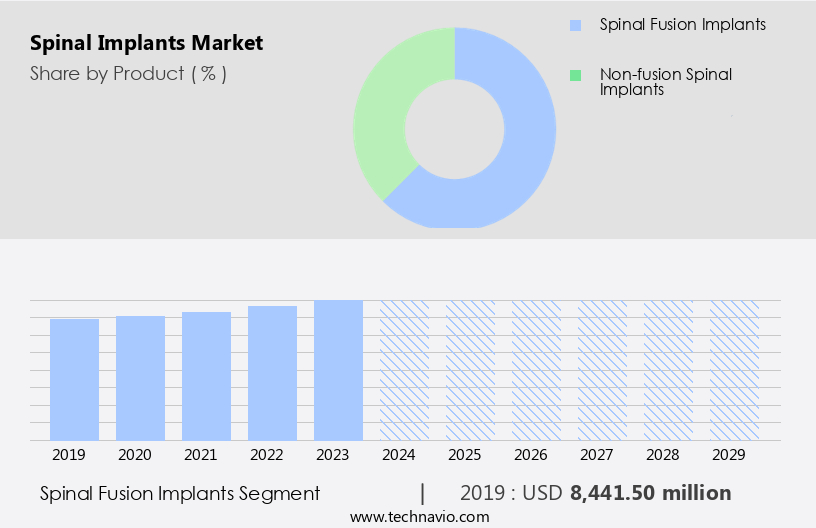Click the hatched 2026 forecast bar

point(537,370)
